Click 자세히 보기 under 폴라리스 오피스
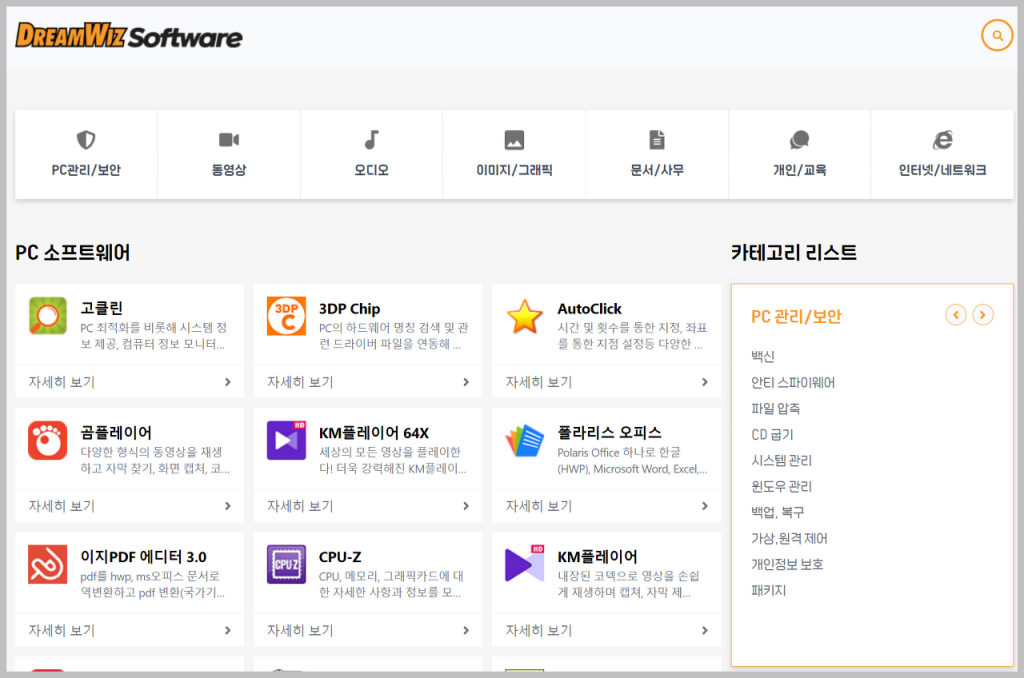This screenshot has height=678, width=1024. click(539, 506)
